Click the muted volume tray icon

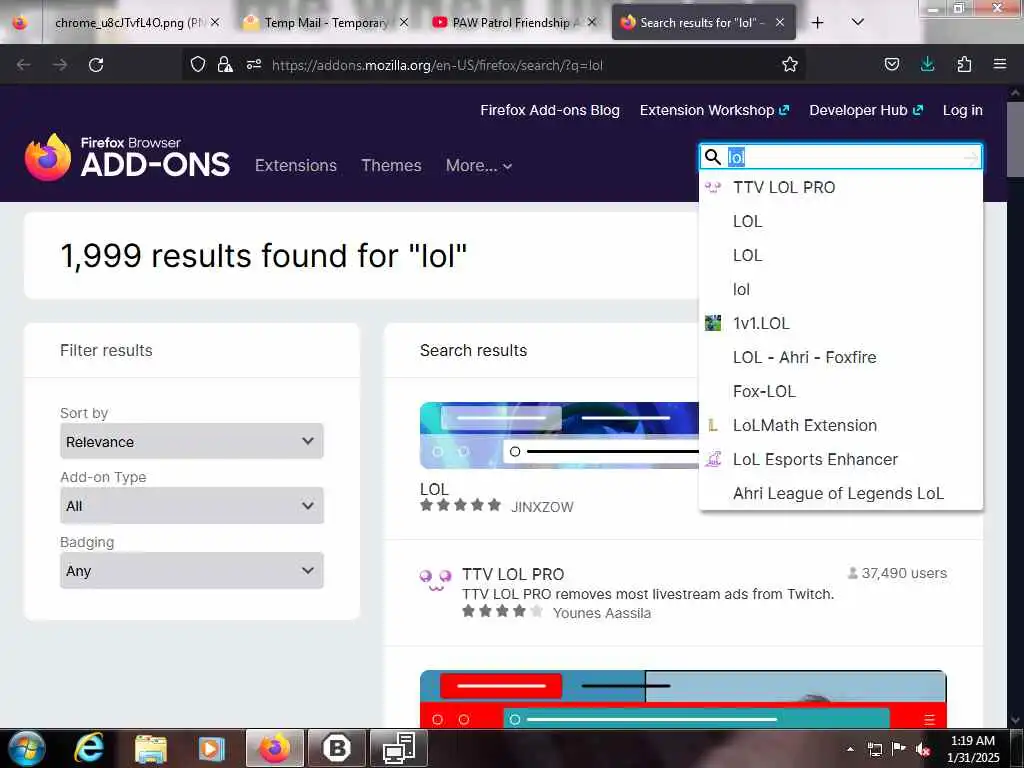pyautogui.click(x=923, y=749)
